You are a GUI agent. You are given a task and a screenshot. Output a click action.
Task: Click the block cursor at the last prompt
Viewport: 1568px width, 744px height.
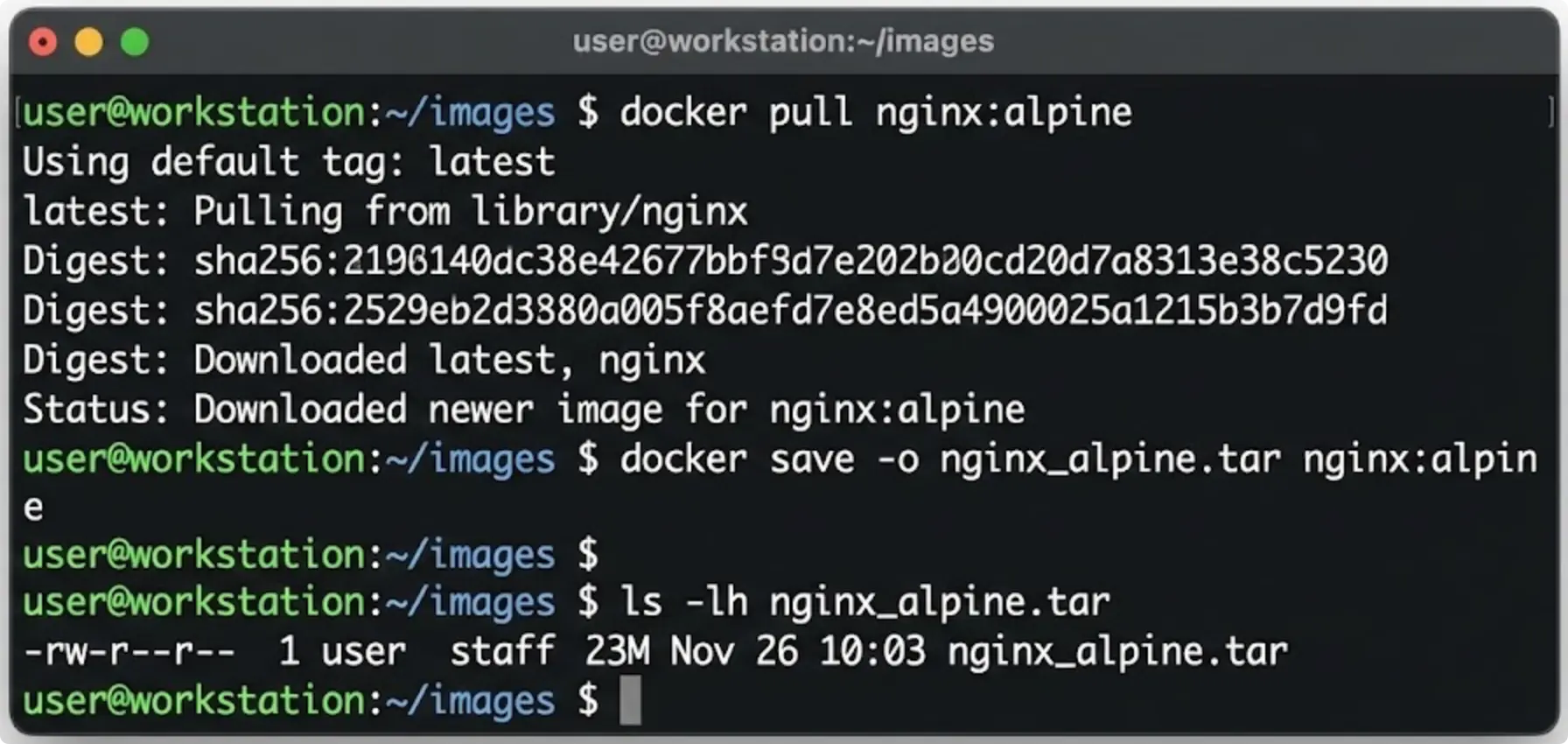pos(630,701)
